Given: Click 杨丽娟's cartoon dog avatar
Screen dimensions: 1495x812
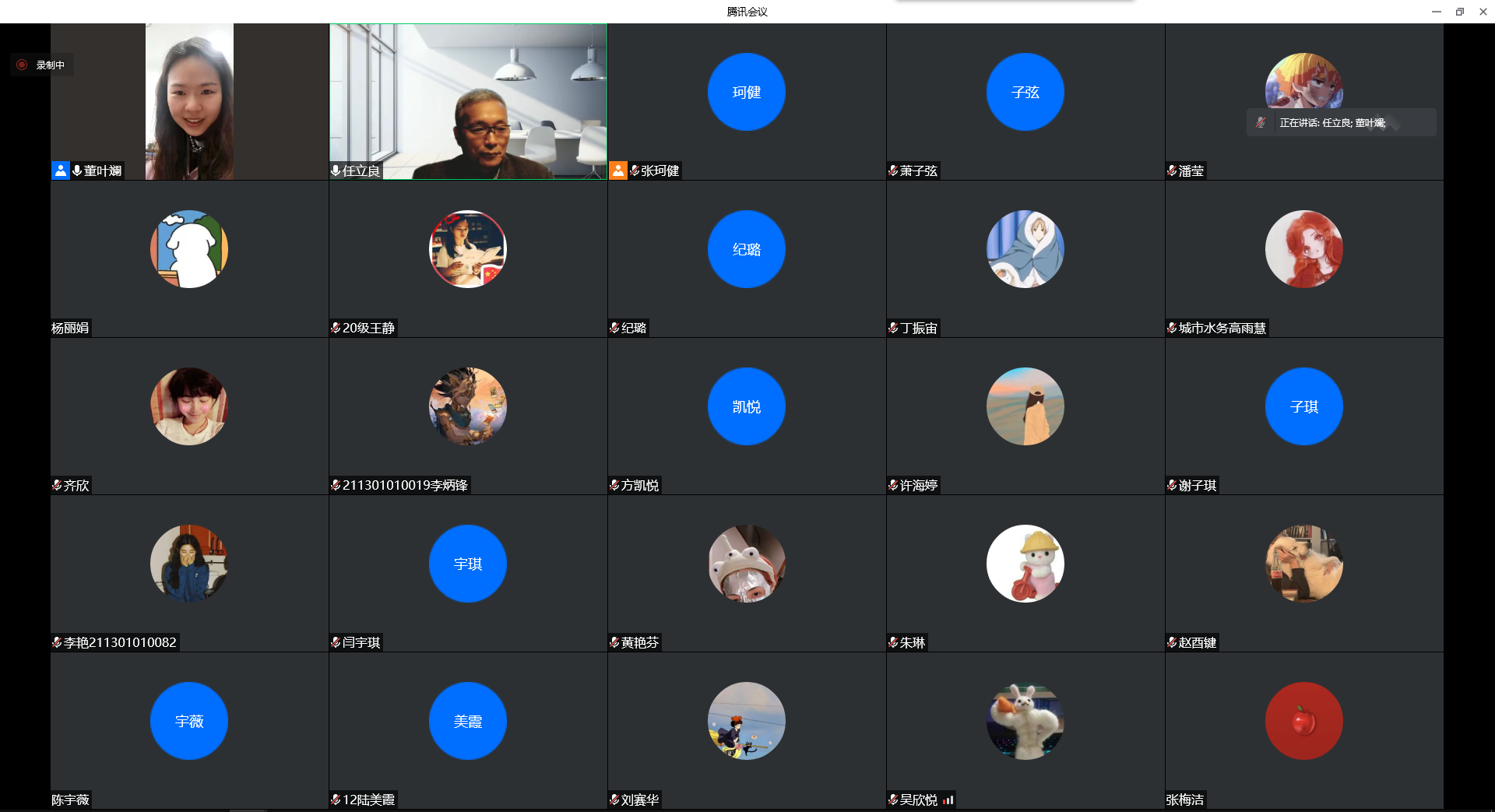Looking at the screenshot, I should pyautogui.click(x=189, y=249).
